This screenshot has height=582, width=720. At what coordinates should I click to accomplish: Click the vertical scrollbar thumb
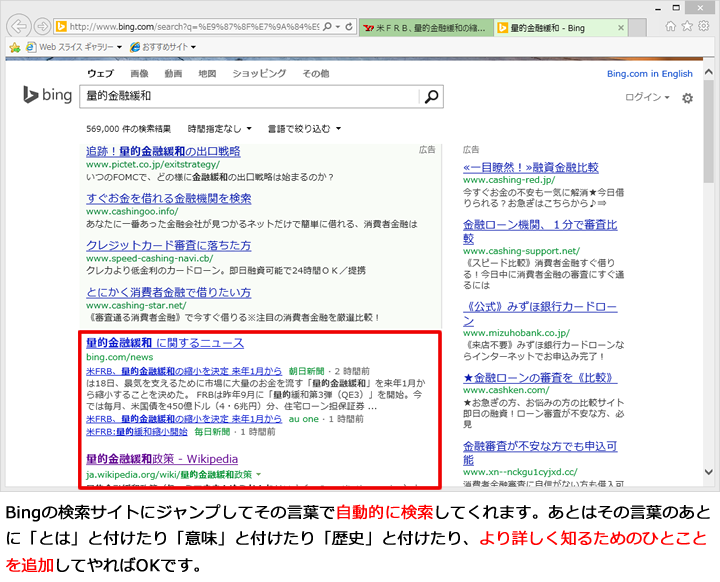coord(709,131)
